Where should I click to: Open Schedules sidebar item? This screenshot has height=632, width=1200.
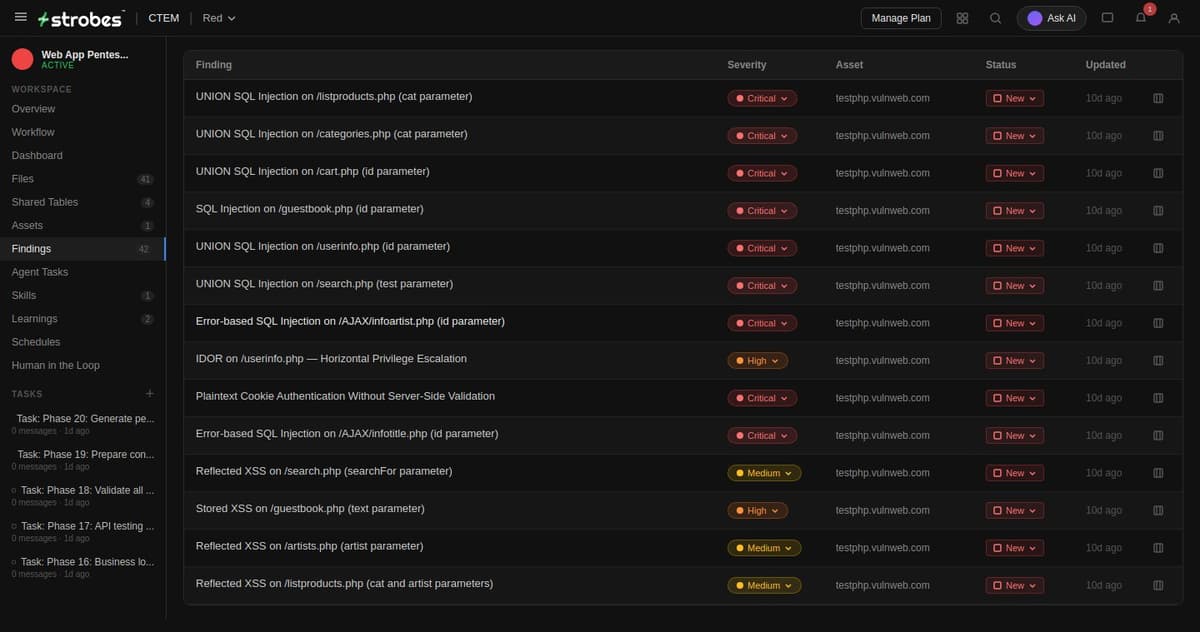[x=83, y=342]
